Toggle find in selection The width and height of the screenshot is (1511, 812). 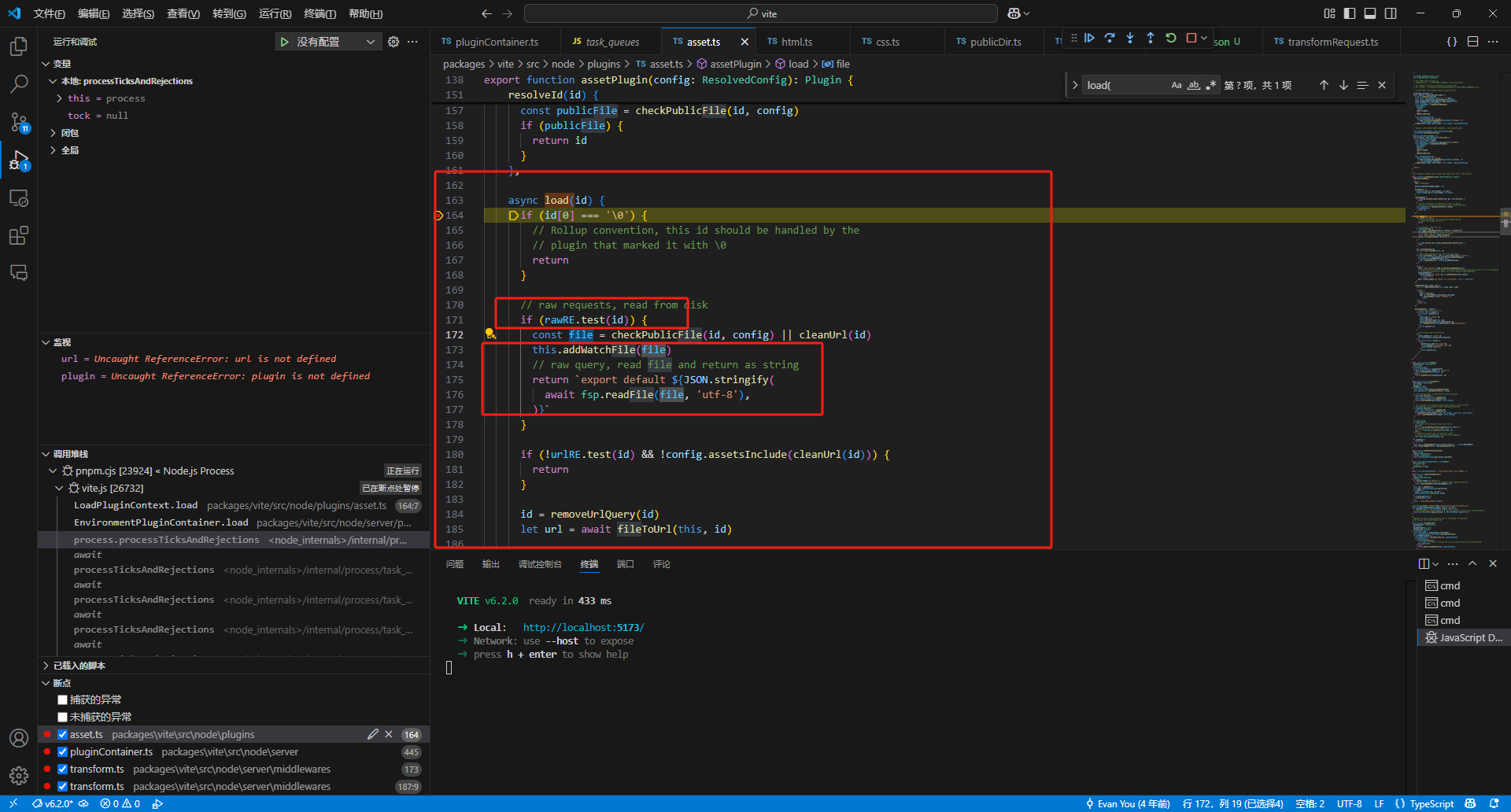point(1362,85)
